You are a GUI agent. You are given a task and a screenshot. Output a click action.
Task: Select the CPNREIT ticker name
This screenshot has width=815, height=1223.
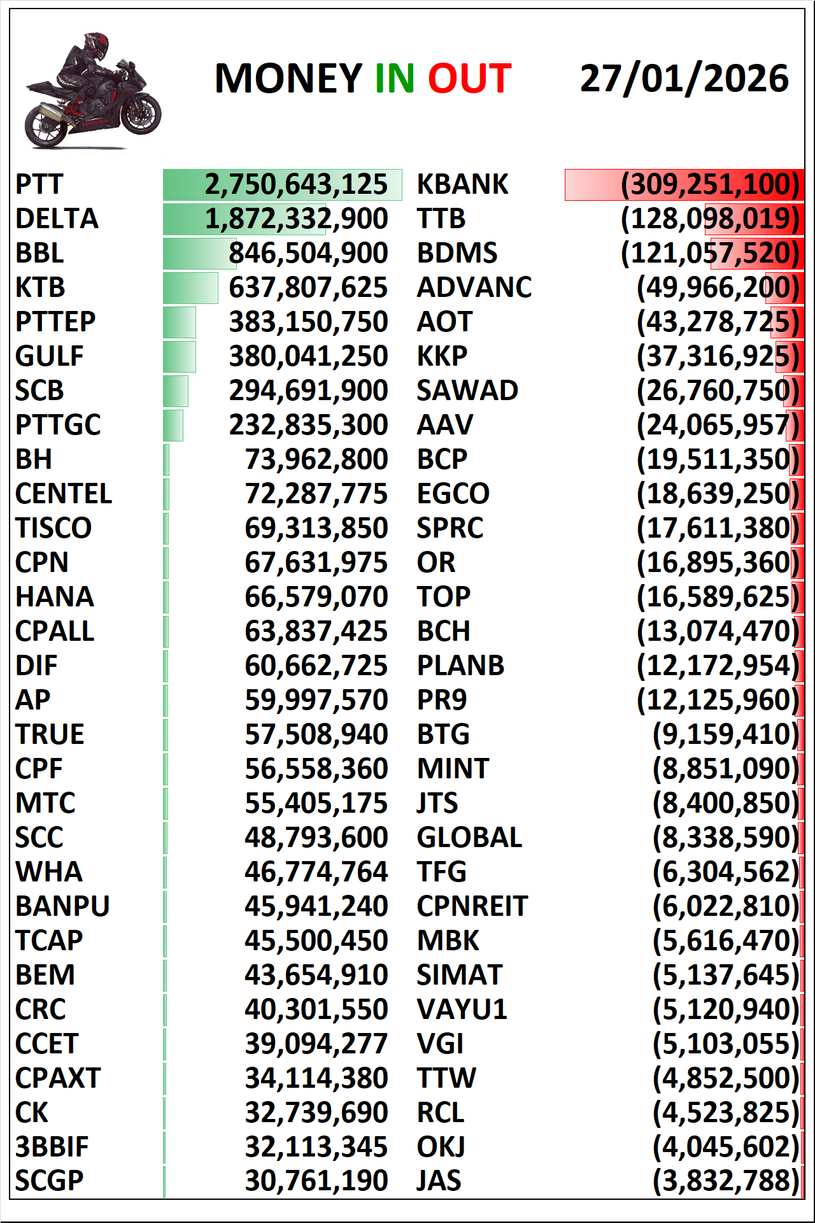472,907
